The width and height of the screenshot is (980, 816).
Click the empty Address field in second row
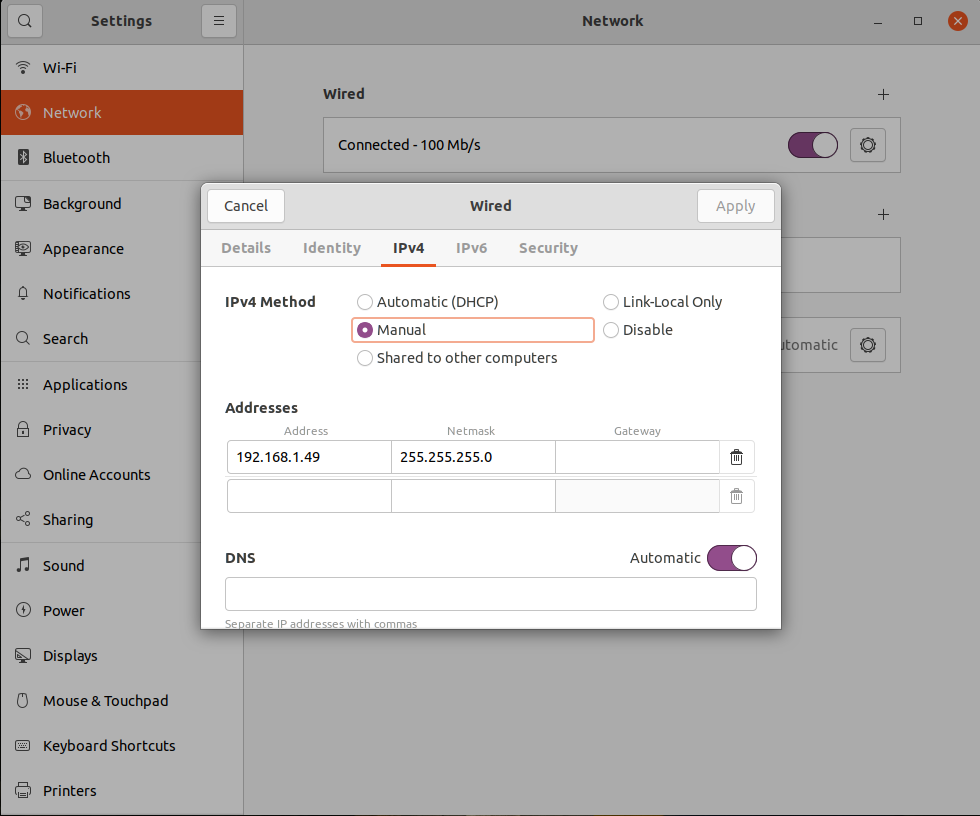point(309,496)
